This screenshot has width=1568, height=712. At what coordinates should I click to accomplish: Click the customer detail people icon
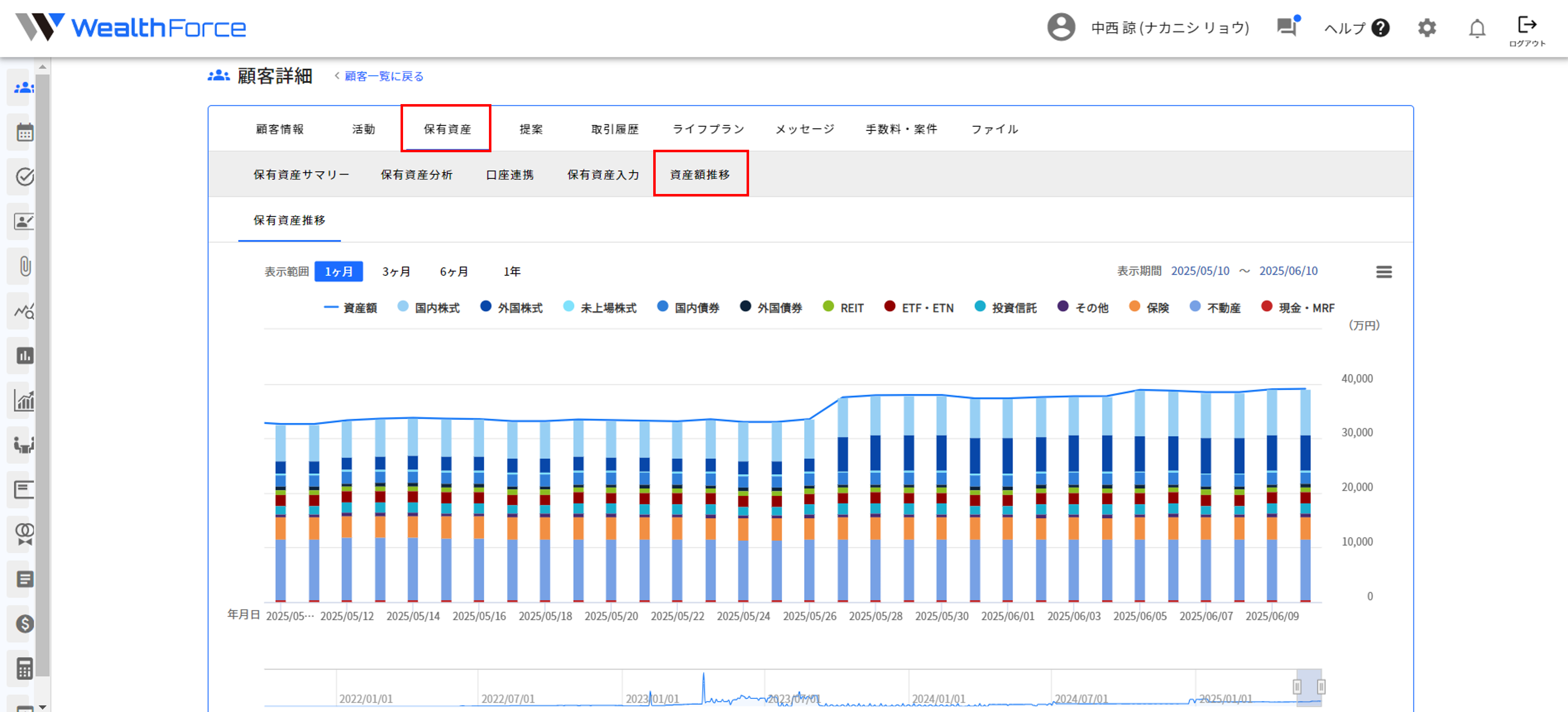pyautogui.click(x=218, y=76)
